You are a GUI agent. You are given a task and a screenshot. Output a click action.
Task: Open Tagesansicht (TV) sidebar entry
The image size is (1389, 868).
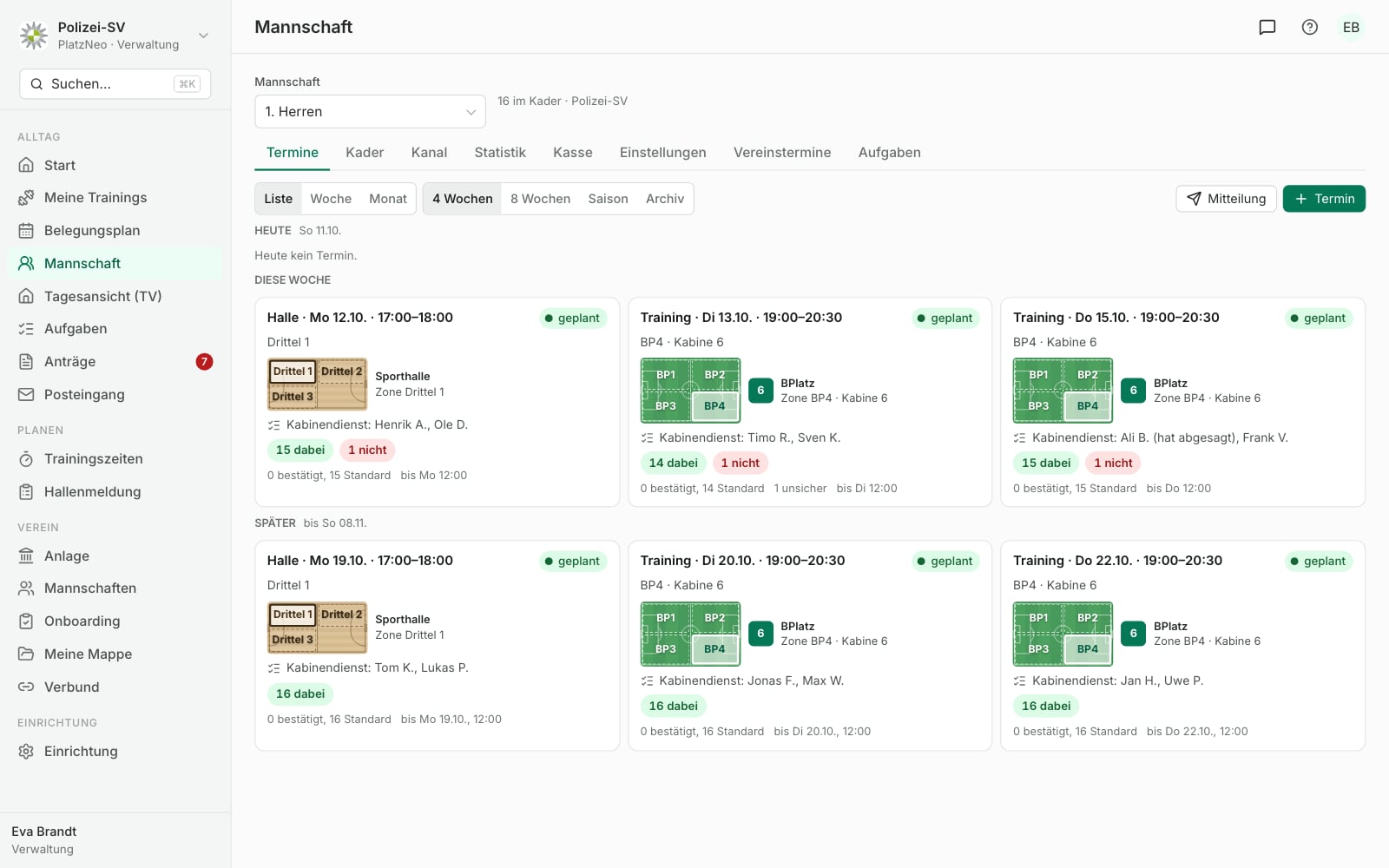[115, 296]
